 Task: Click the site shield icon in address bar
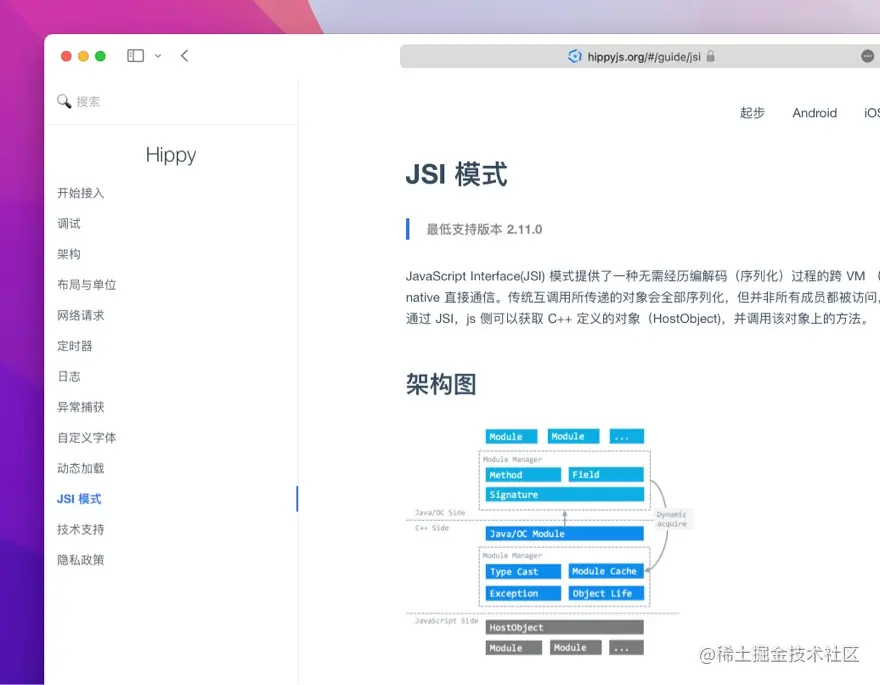575,56
